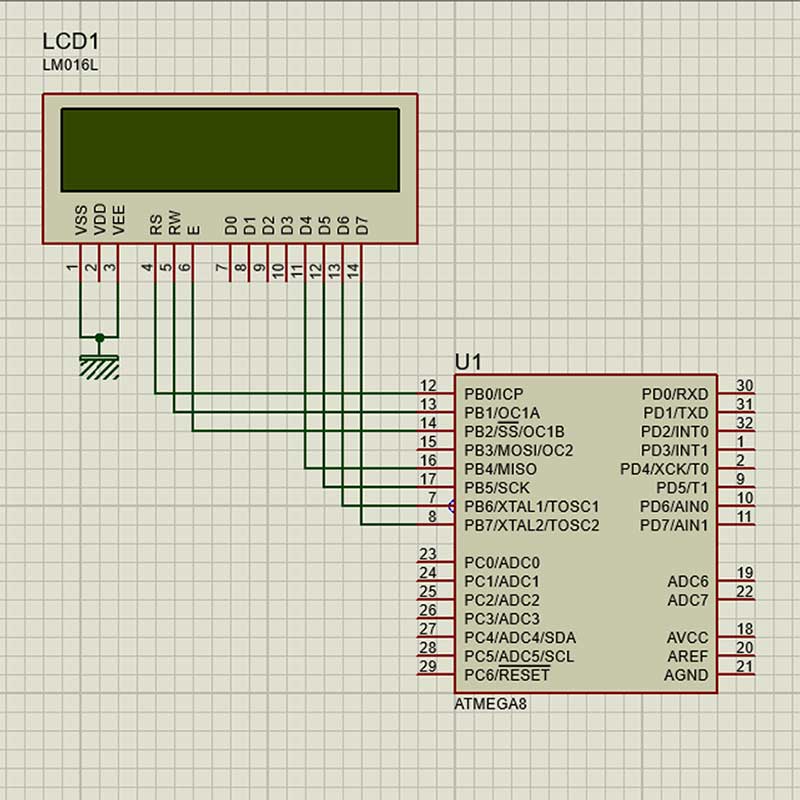Click the LCD1 component reference label

click(71, 41)
